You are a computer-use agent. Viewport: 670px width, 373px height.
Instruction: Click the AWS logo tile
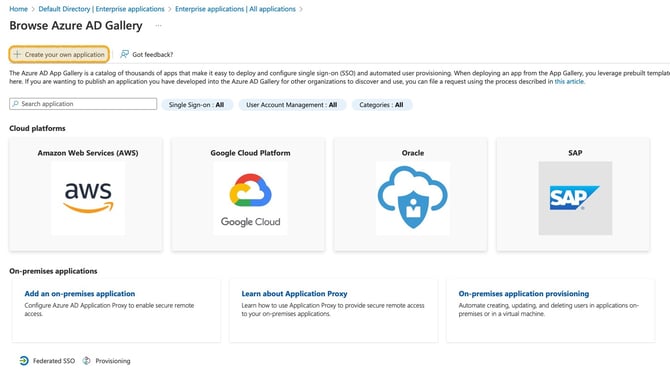88,198
